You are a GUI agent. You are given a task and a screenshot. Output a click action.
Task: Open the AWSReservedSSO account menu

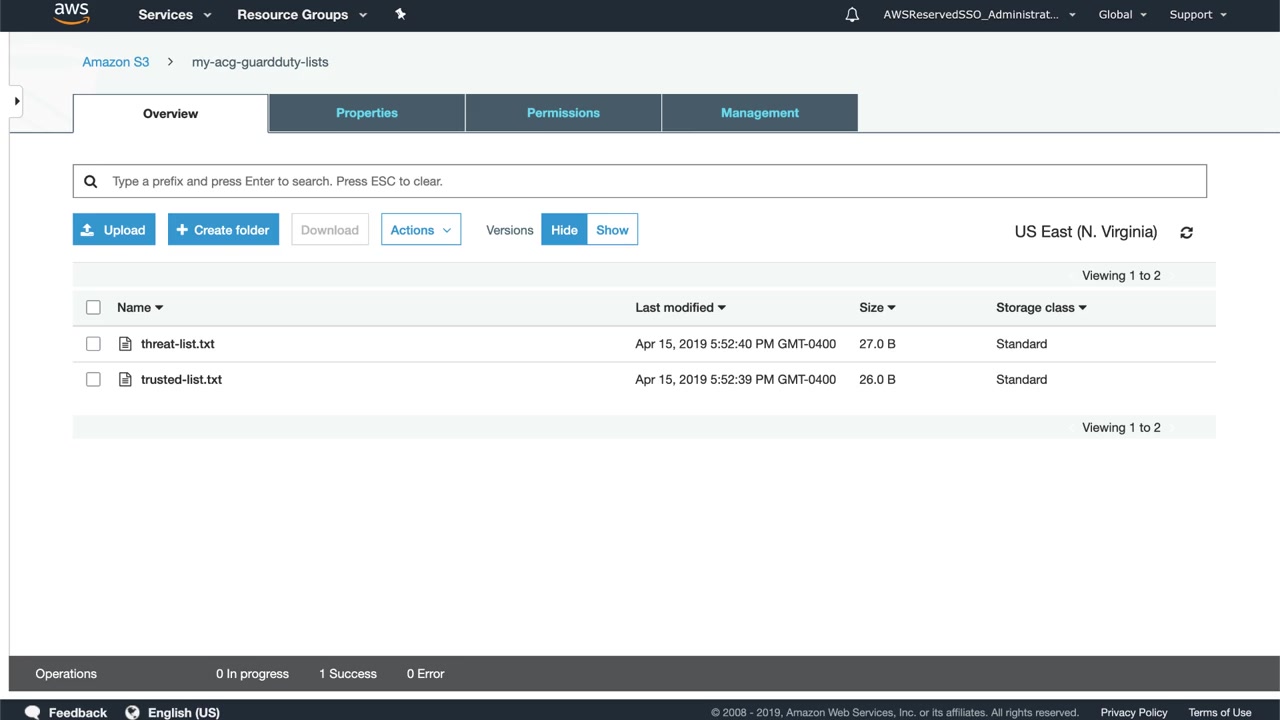[x=980, y=15]
